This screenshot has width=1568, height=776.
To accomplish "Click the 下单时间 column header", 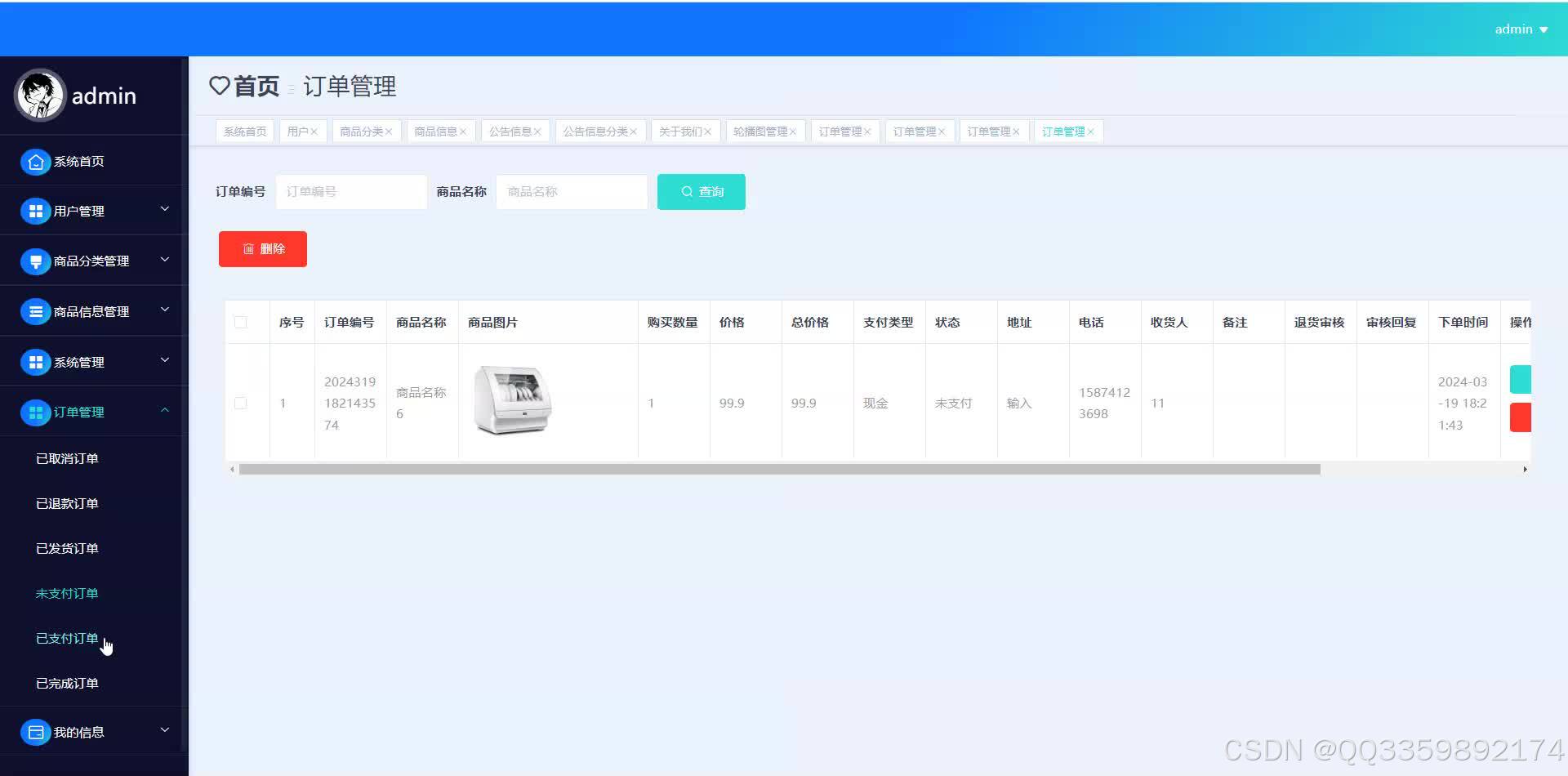I will (x=1463, y=323).
